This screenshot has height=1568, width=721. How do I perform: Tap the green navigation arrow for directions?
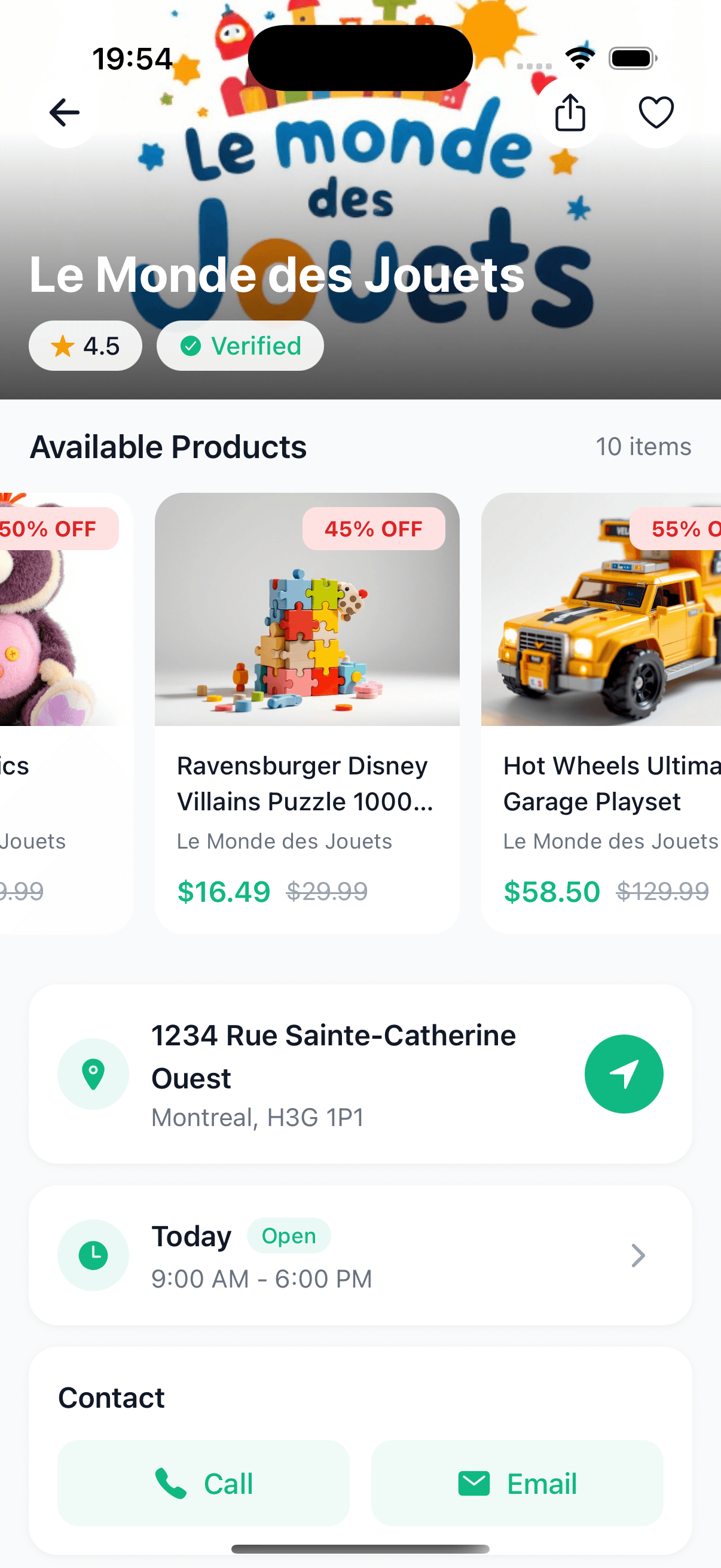tap(624, 1074)
